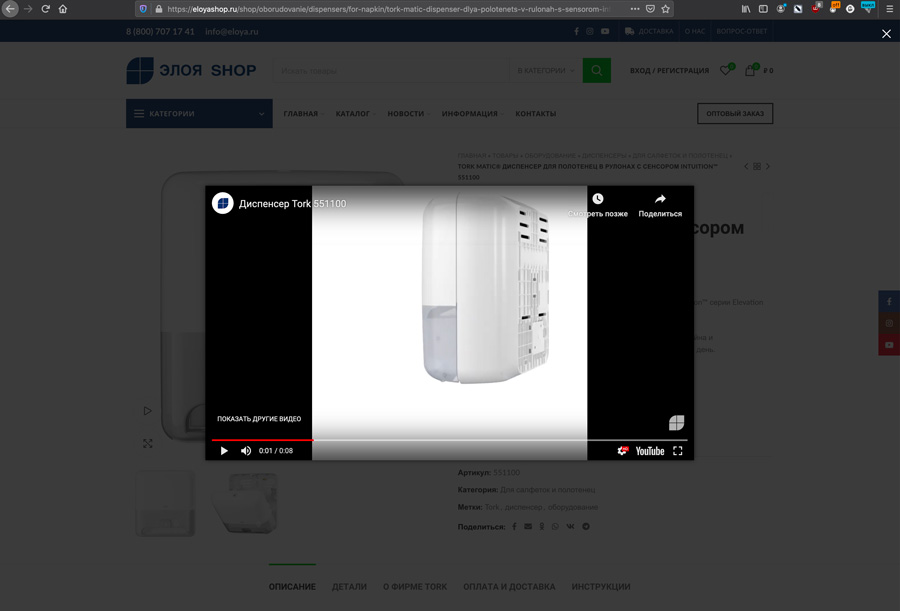The height and width of the screenshot is (611, 900).
Task: Open ВХОД / РЕГИСТРАЦИЯ
Action: (669, 70)
